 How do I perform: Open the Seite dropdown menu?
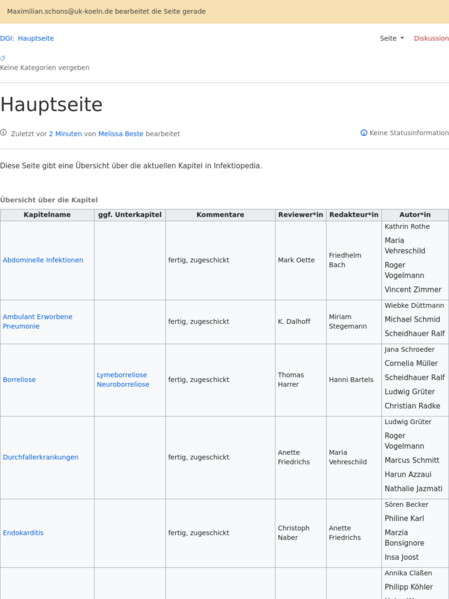click(392, 38)
